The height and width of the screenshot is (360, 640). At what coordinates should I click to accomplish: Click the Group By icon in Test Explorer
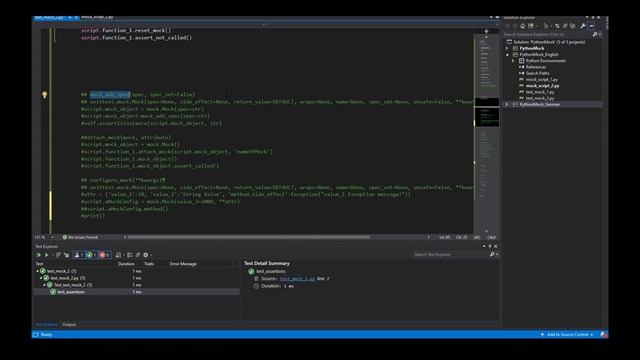click(x=130, y=255)
